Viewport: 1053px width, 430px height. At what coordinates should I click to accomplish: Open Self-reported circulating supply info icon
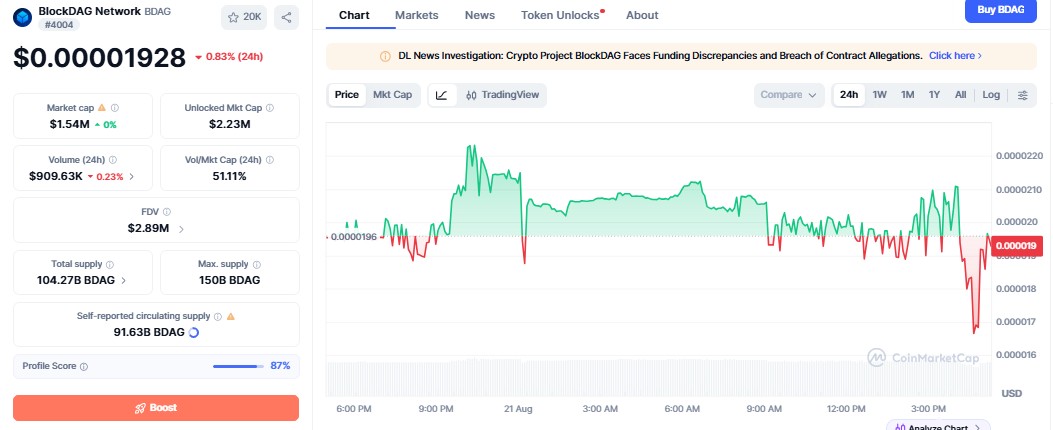point(217,316)
